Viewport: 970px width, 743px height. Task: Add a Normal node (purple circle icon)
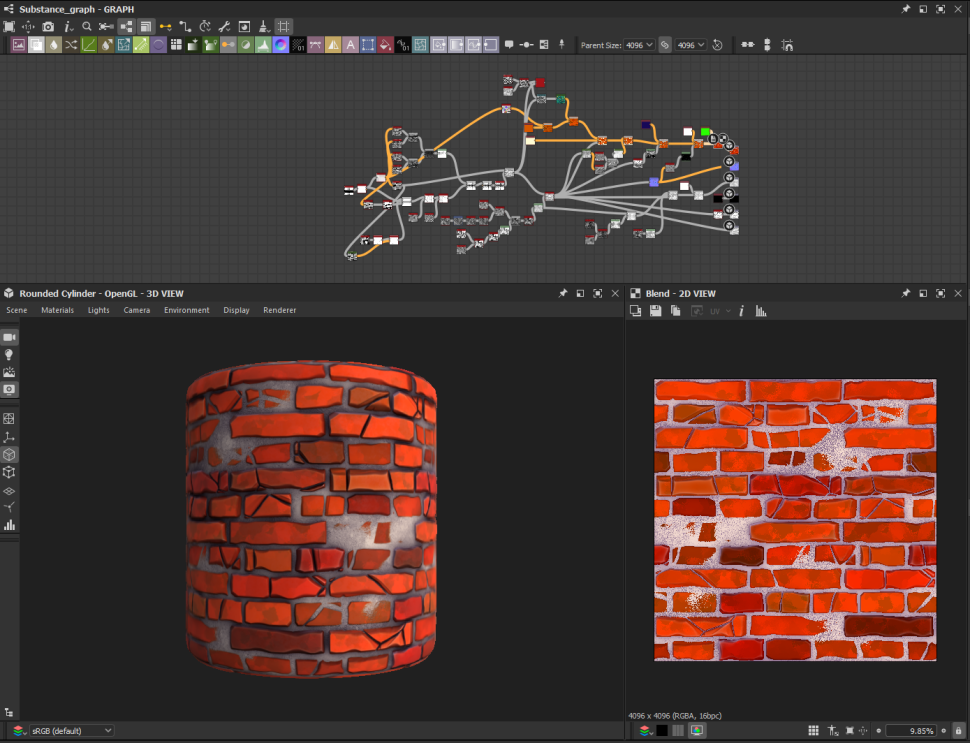pos(158,45)
